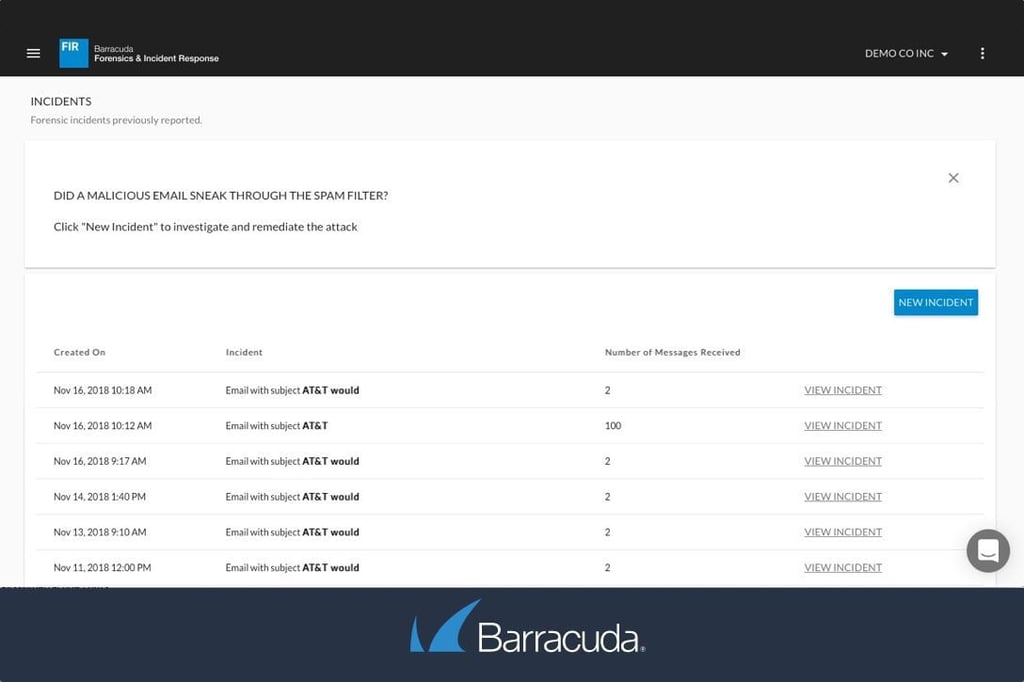View incident from Nov 16, 2018 10:12 AM
Viewport: 1024px width, 682px height.
843,425
